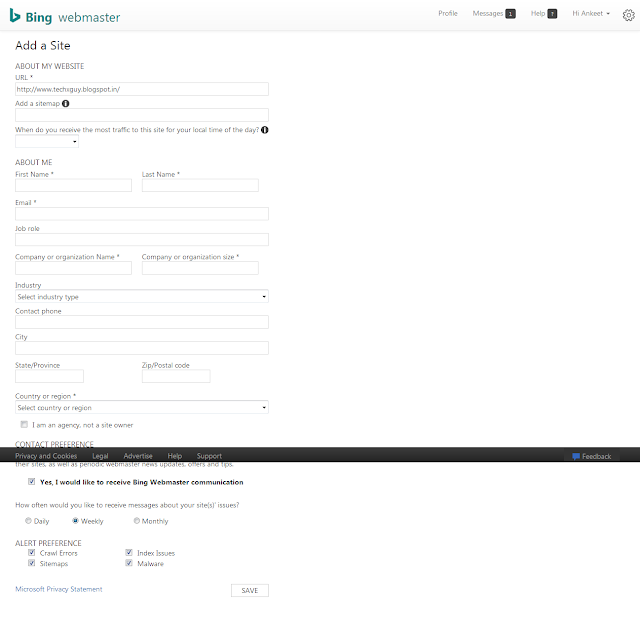The height and width of the screenshot is (632, 640).
Task: Open the Legal footer link
Action: 100,456
